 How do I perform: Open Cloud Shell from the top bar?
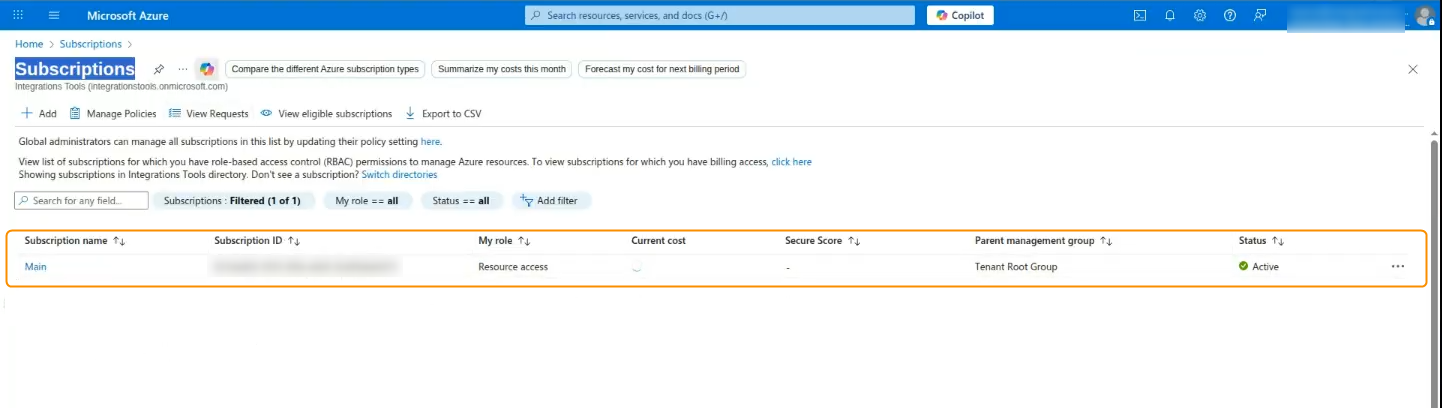point(1139,15)
